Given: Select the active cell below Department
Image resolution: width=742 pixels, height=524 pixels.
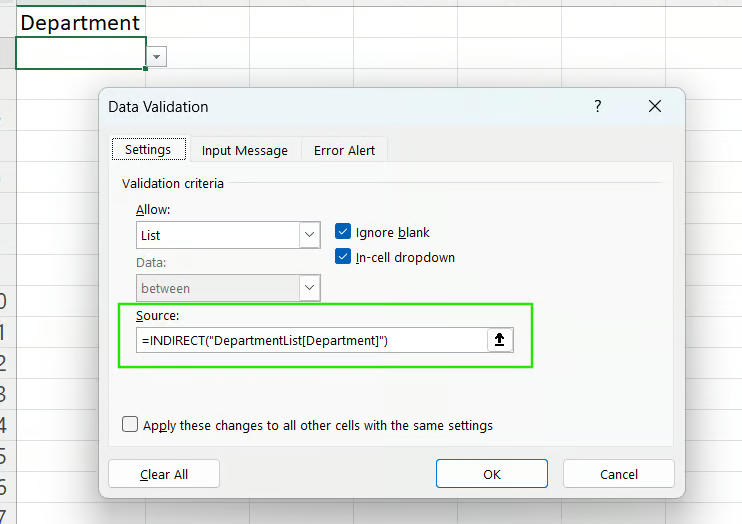Looking at the screenshot, I should click(81, 53).
